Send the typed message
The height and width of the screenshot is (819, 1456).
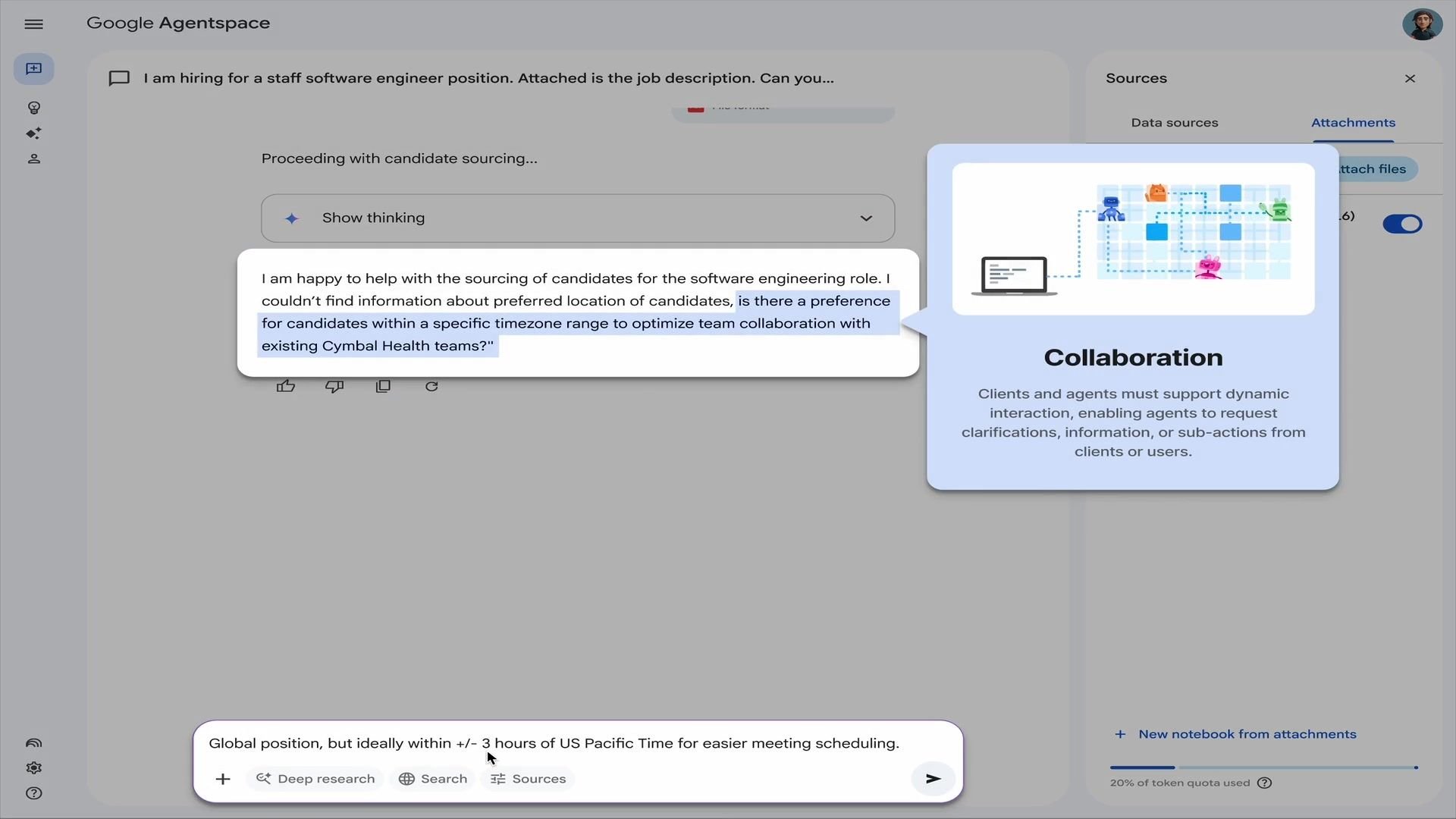tap(933, 779)
